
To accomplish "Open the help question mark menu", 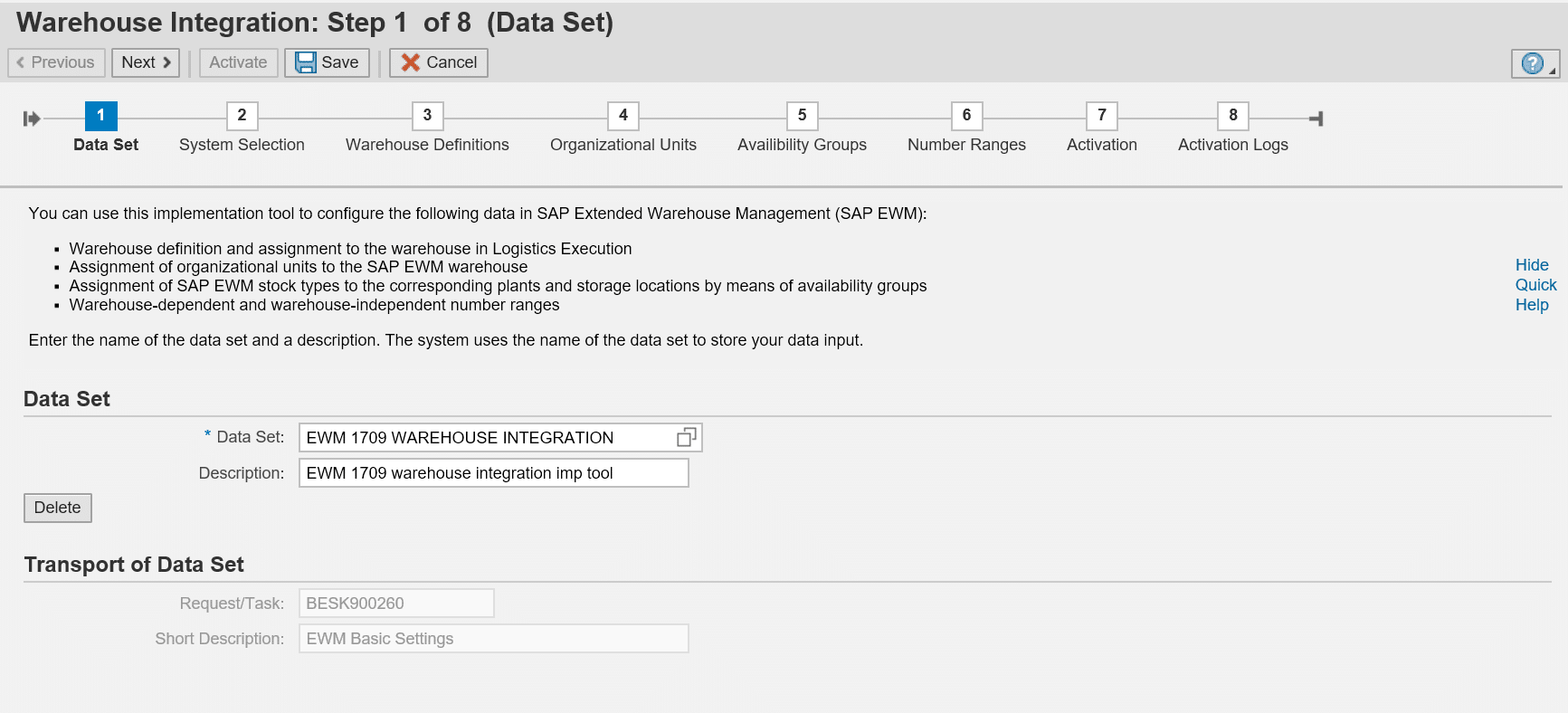I will (x=1535, y=63).
